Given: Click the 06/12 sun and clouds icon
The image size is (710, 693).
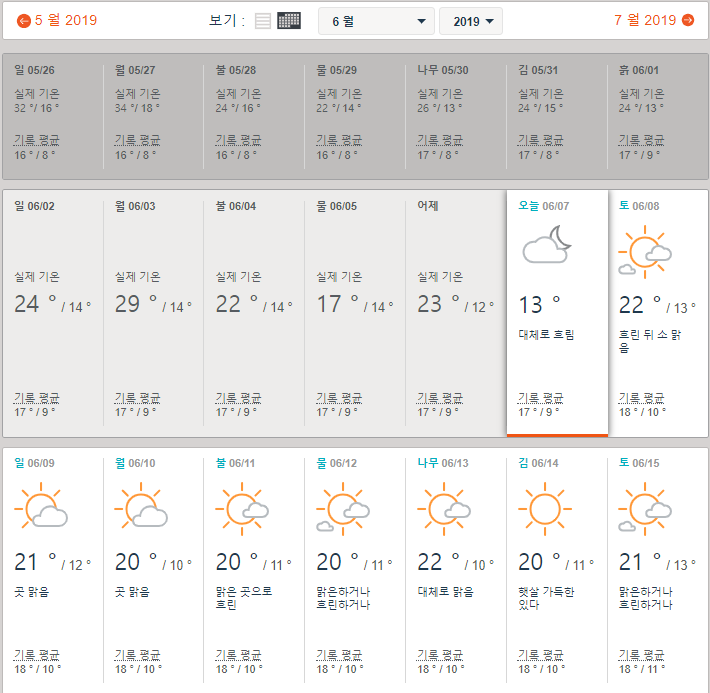Looking at the screenshot, I should coord(342,508).
